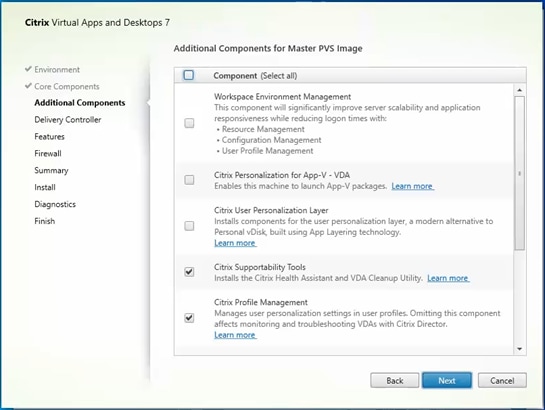Open Learn more under Profile Management
Screen dimensions: 545x410
[x=235, y=335]
